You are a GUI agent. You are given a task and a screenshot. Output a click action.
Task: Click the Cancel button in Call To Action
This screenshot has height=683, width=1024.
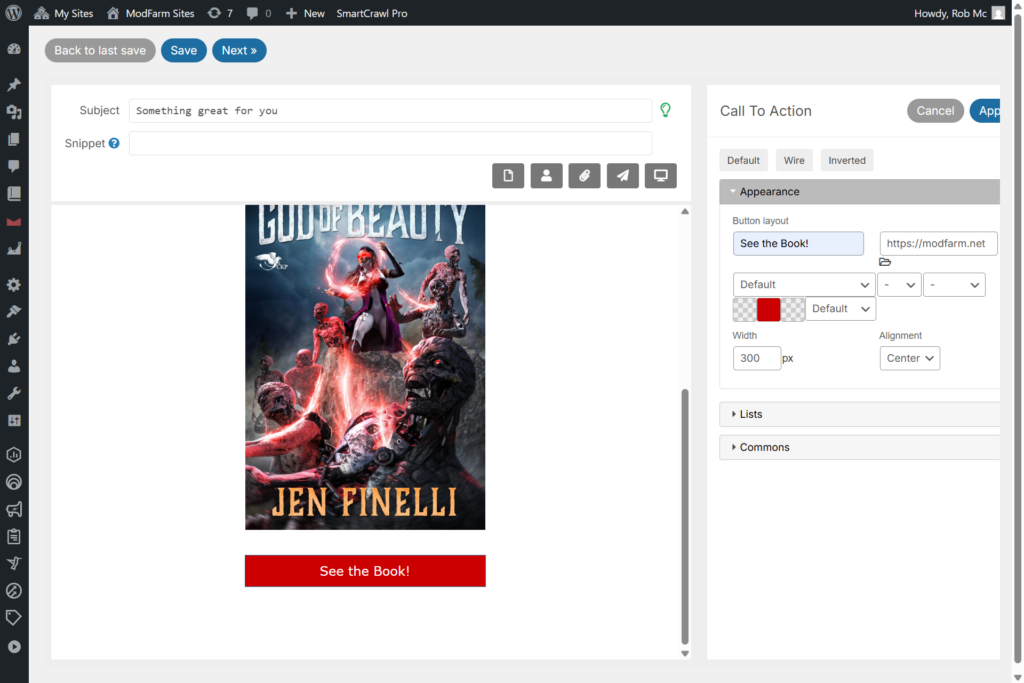click(x=935, y=111)
